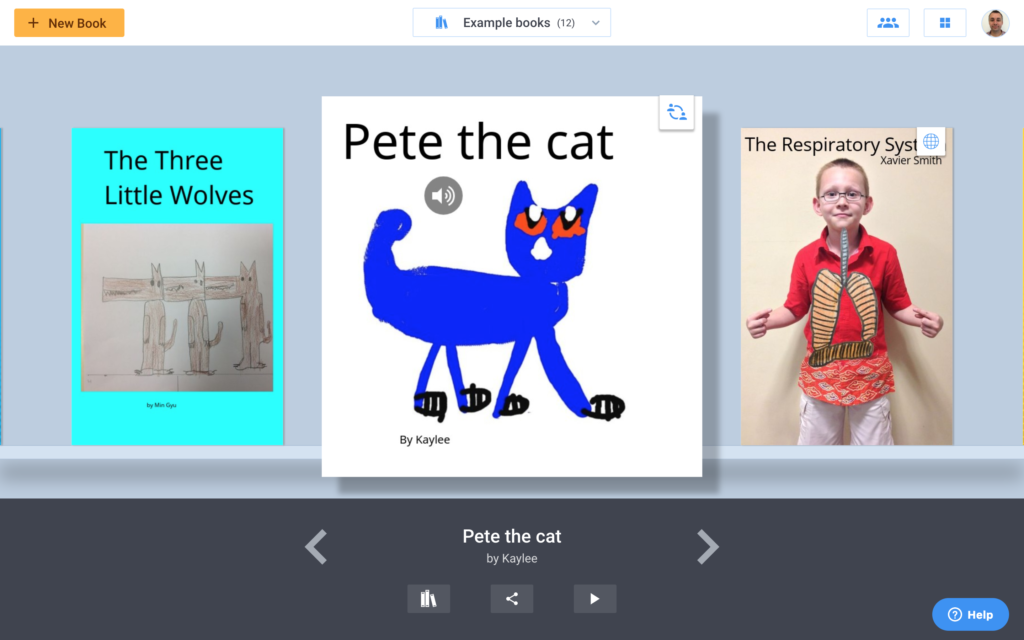1024x640 pixels.
Task: Click the New Book button
Action: pos(69,23)
